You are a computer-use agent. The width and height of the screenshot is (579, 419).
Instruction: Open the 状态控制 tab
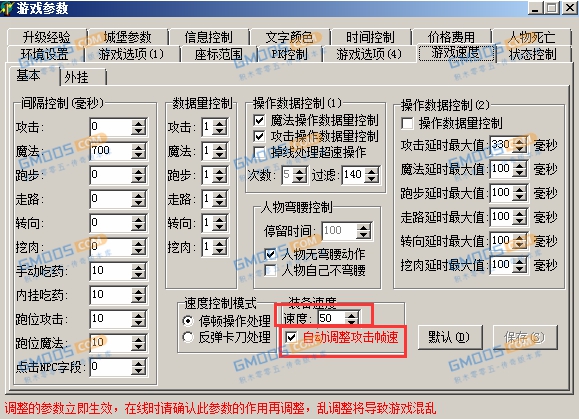(532, 54)
